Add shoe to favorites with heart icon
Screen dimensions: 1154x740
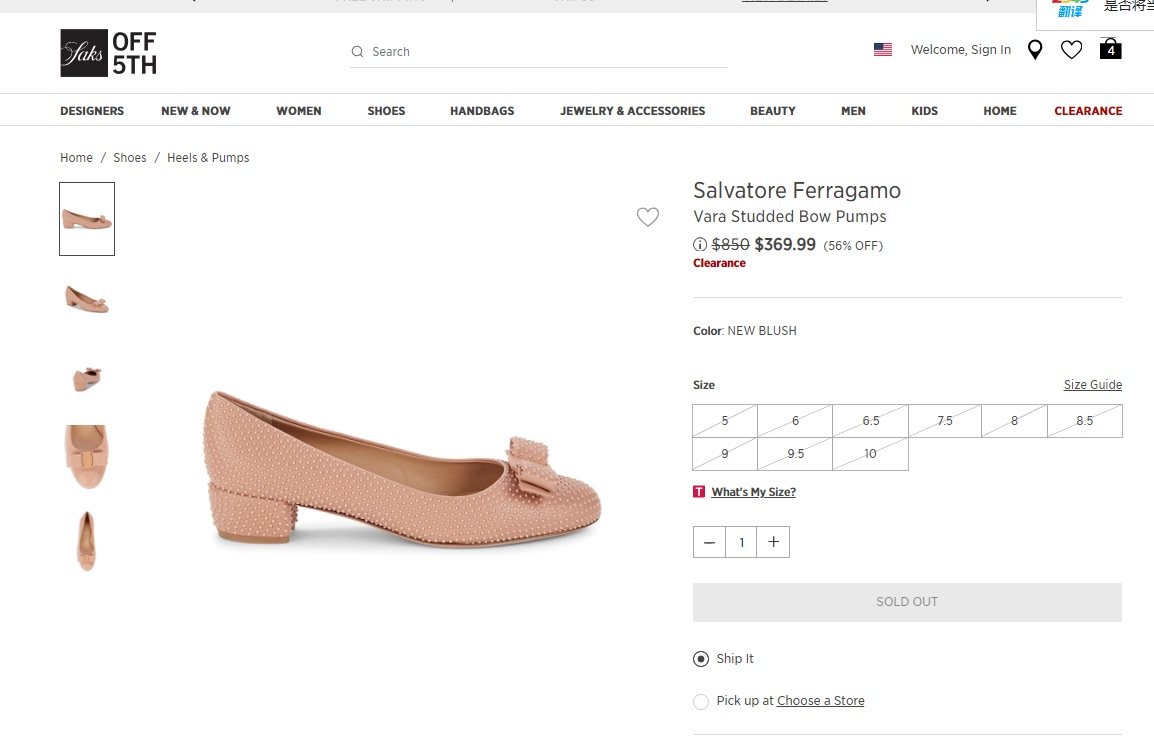click(x=648, y=217)
